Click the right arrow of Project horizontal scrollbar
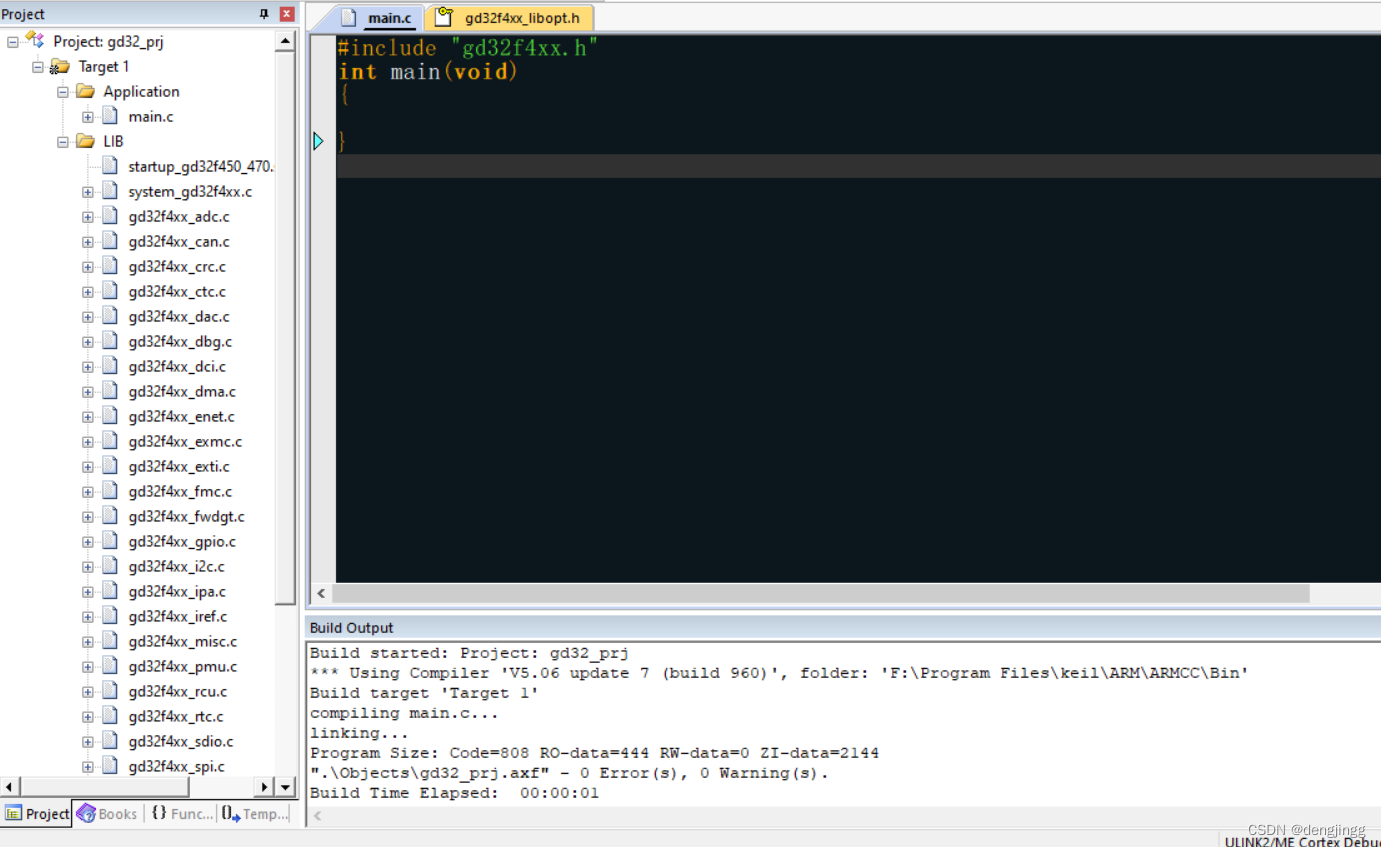1381x847 pixels. pos(265,787)
